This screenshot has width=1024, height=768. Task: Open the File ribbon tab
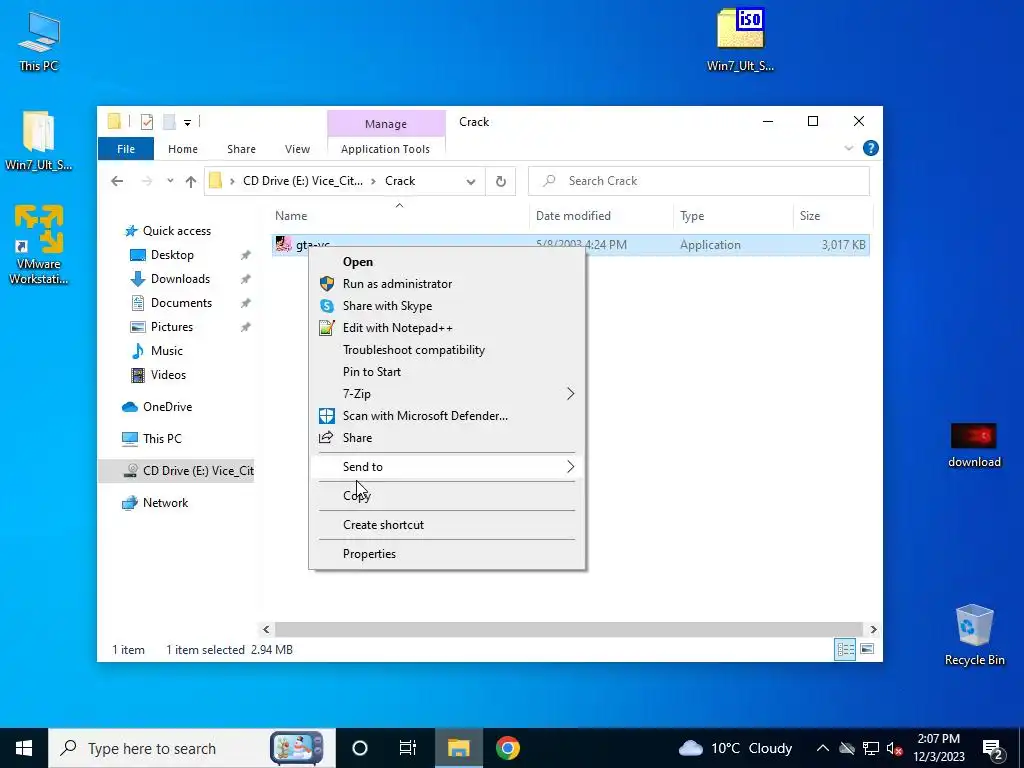pyautogui.click(x=126, y=149)
